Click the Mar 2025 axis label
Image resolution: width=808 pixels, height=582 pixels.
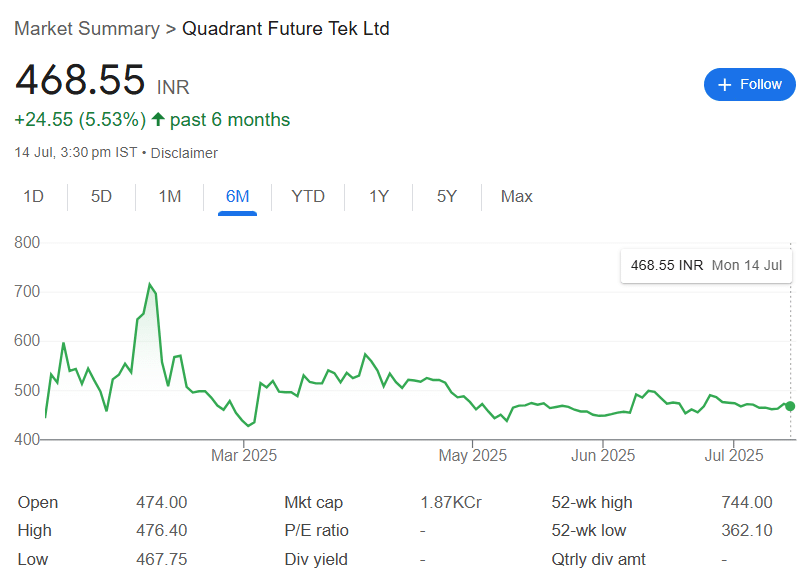coord(244,456)
